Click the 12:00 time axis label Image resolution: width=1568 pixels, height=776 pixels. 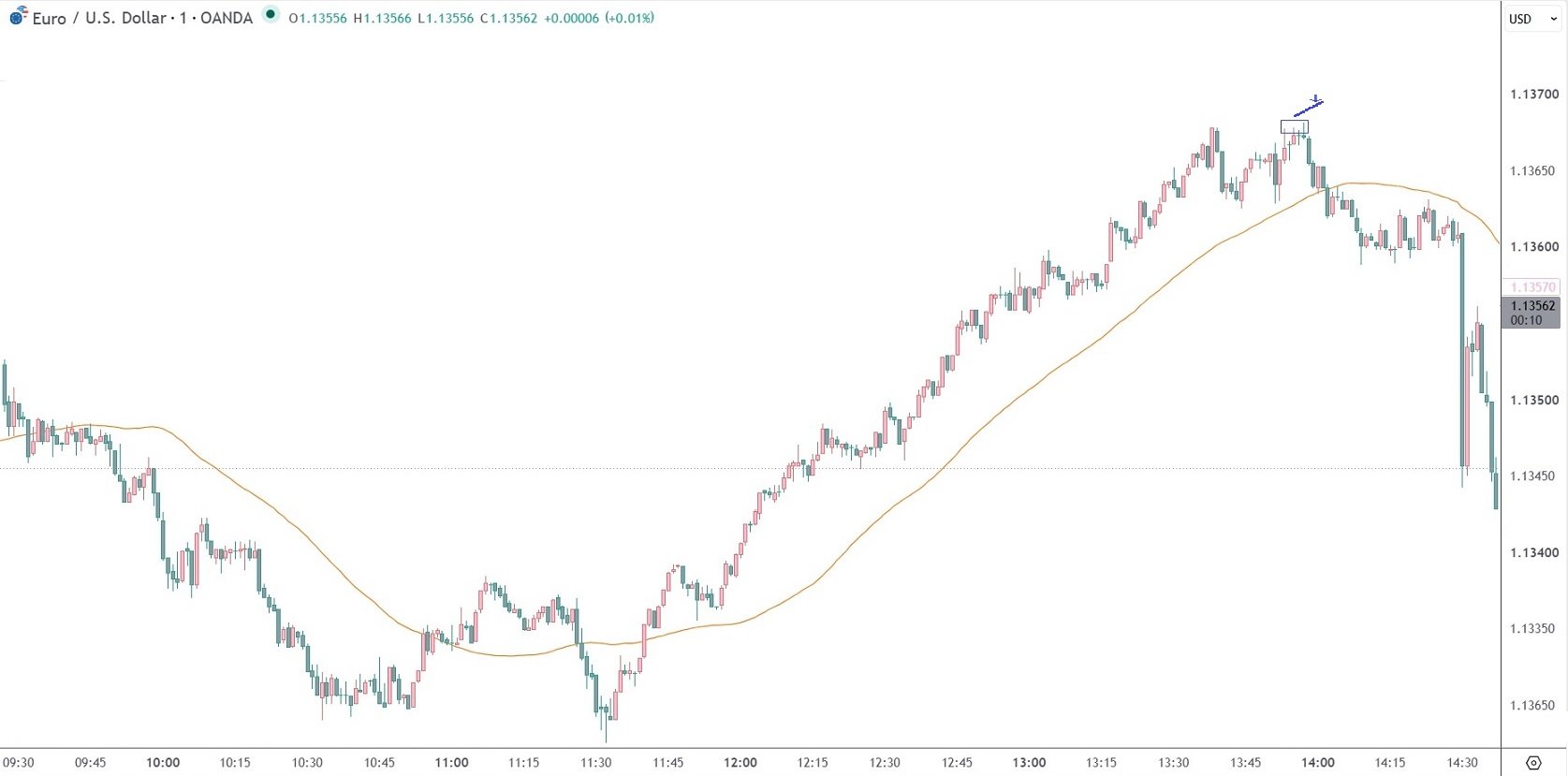[x=740, y=763]
